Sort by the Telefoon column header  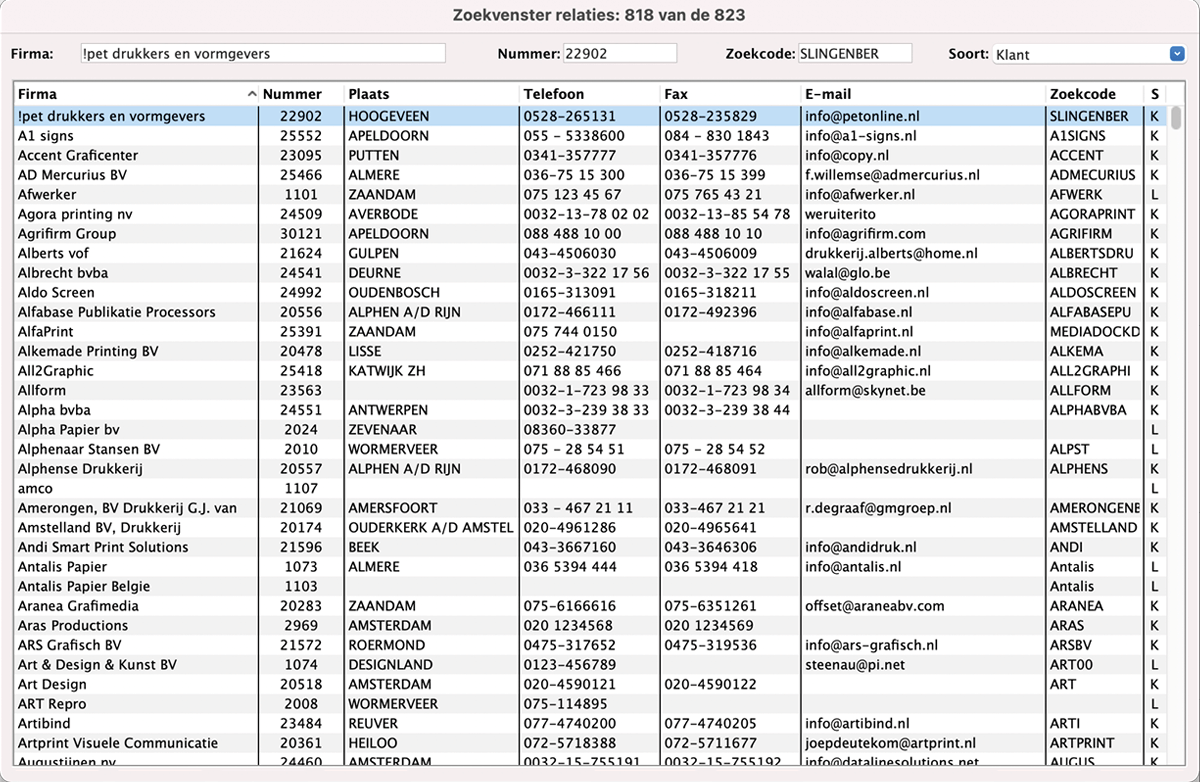(x=589, y=95)
